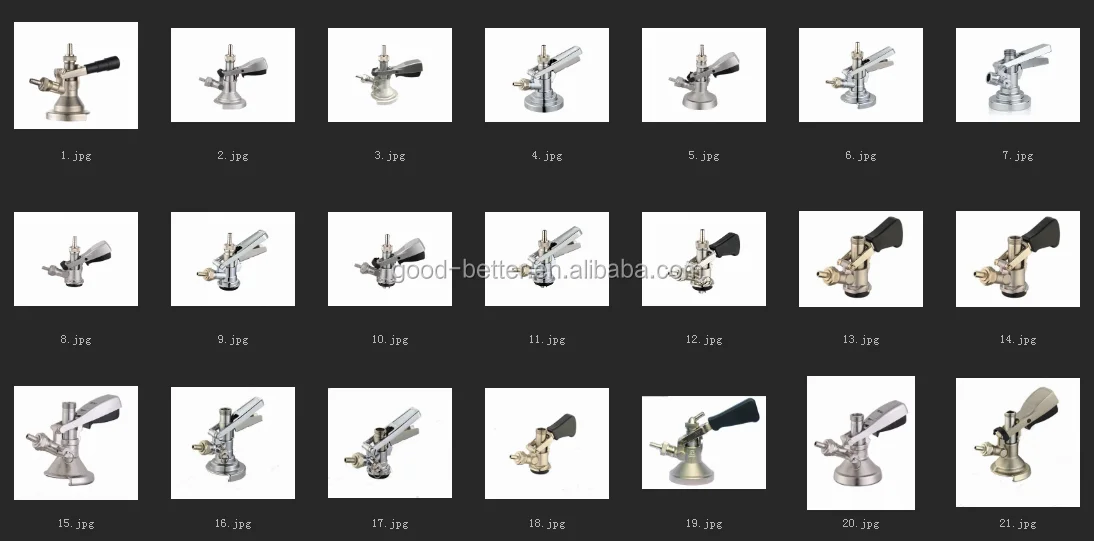This screenshot has height=541, width=1094.
Task: Select the 1.jpg thumbnail image
Action: pos(76,75)
